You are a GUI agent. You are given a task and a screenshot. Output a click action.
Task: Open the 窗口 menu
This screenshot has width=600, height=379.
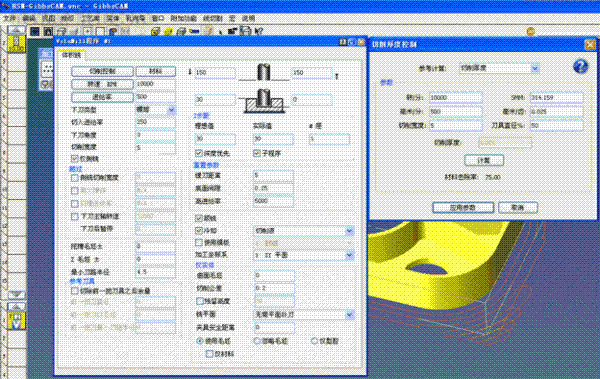click(x=158, y=18)
